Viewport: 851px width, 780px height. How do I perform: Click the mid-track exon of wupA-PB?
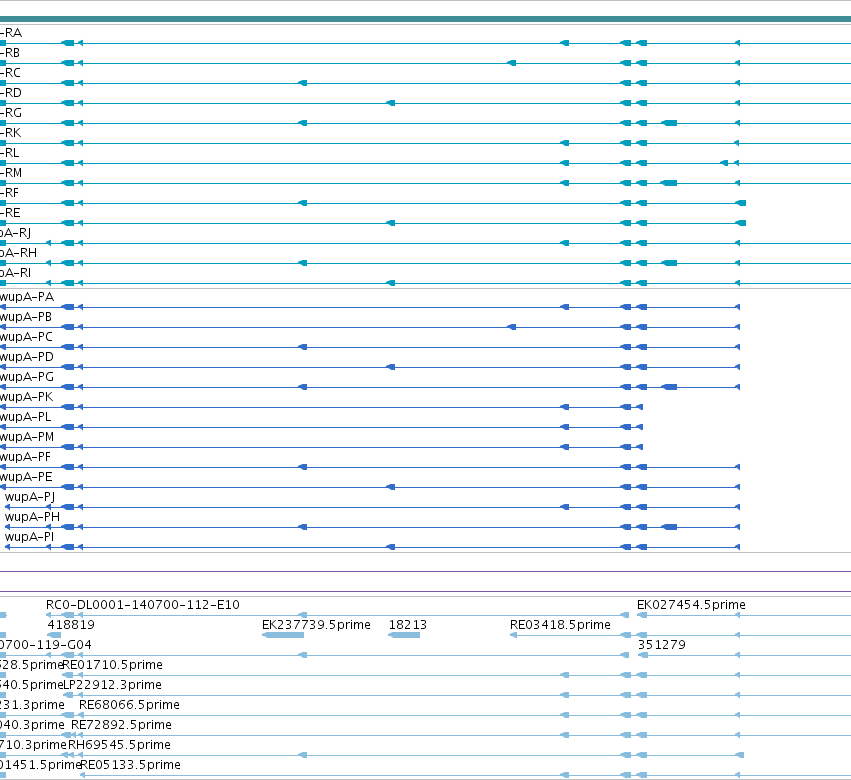(x=511, y=327)
